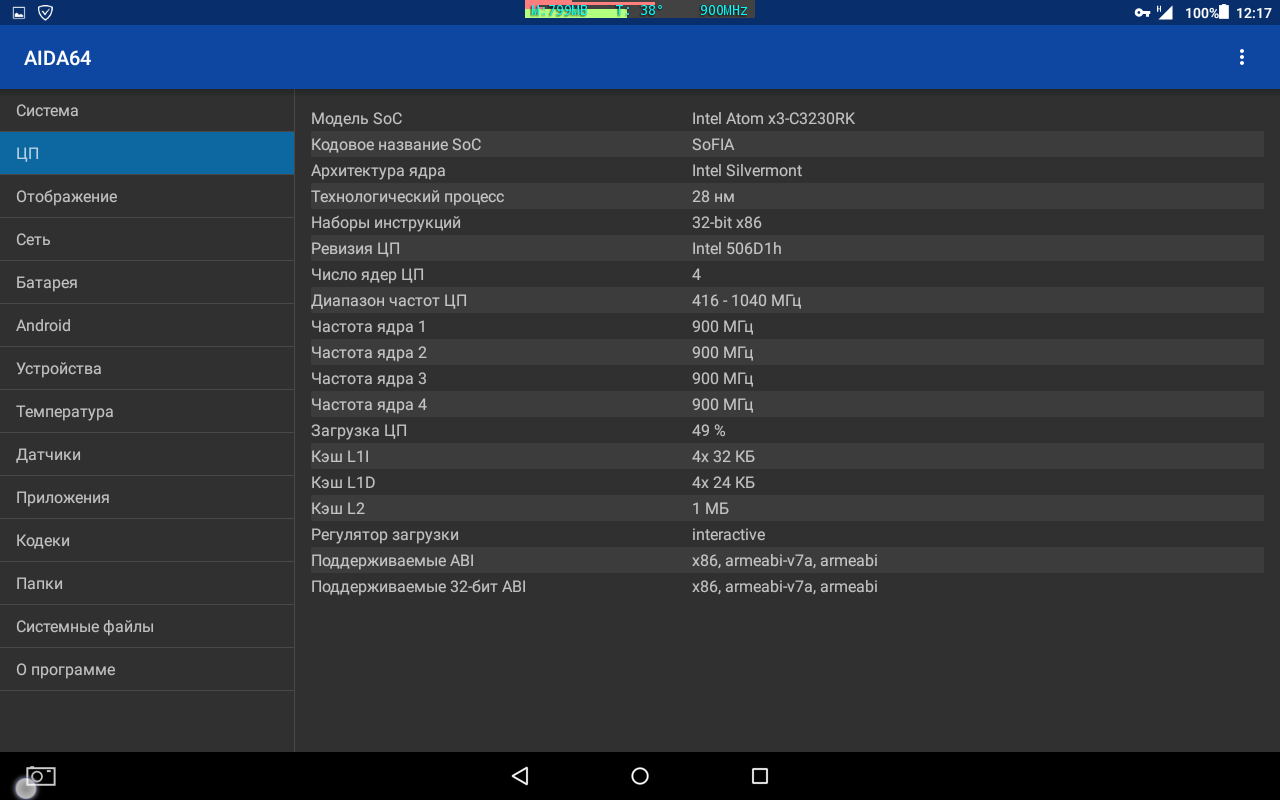Open recent apps square button
Image resolution: width=1280 pixels, height=800 pixels.
click(x=760, y=776)
